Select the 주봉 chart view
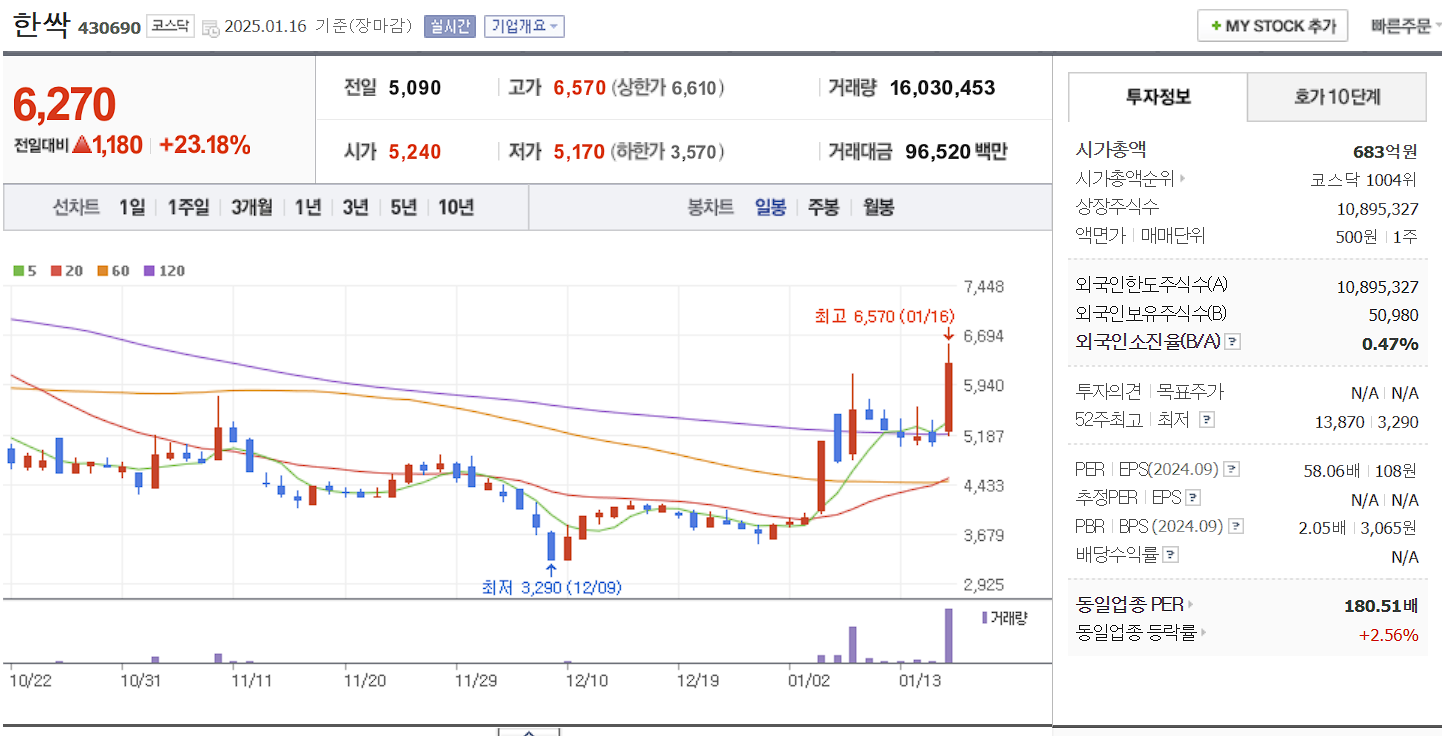The image size is (1442, 736). [x=822, y=206]
